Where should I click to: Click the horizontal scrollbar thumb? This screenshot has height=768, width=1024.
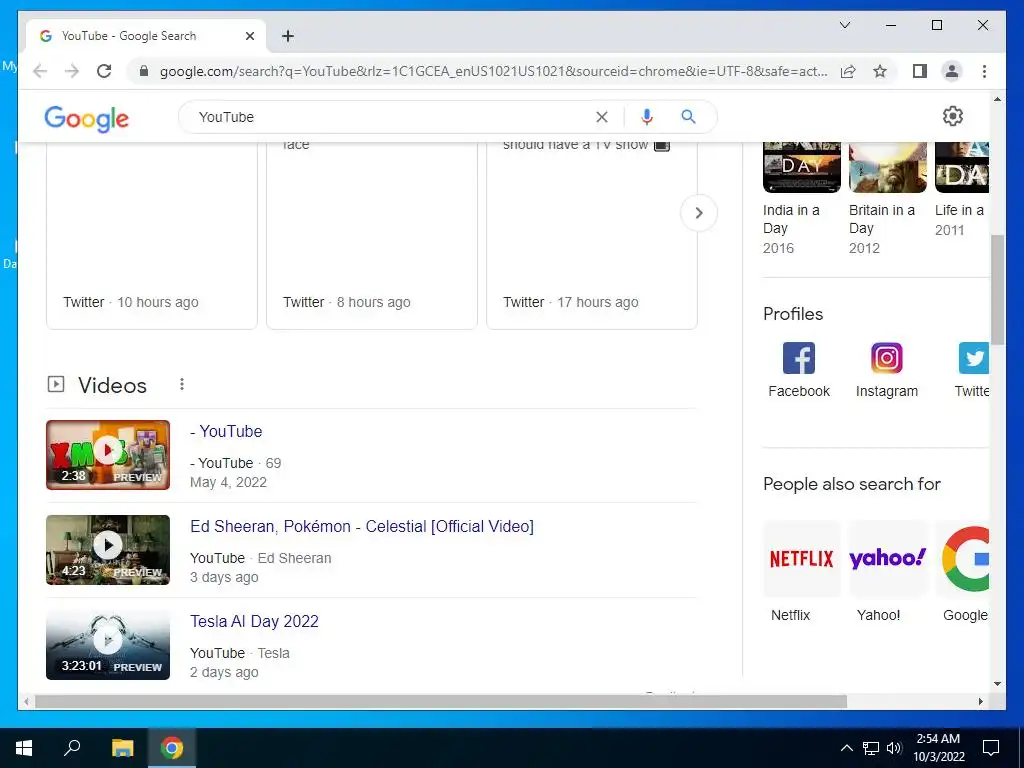pyautogui.click(x=441, y=701)
